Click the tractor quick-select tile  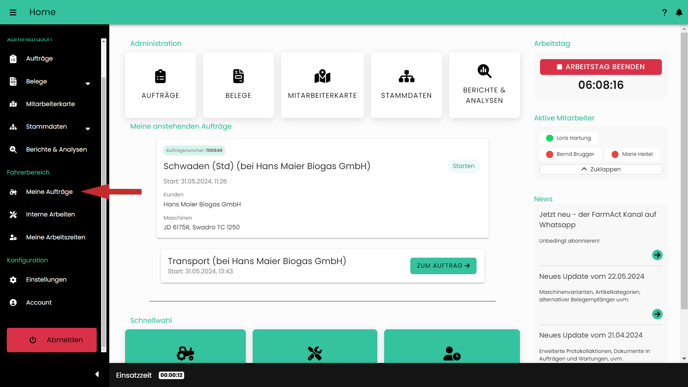(x=185, y=347)
